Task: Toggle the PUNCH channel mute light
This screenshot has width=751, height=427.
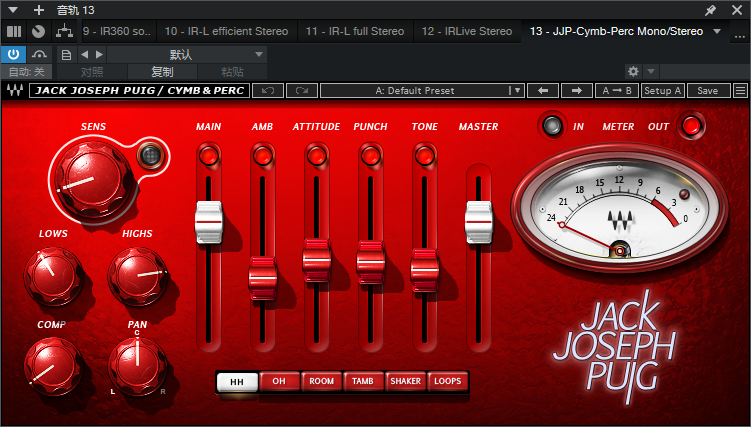Action: click(371, 156)
